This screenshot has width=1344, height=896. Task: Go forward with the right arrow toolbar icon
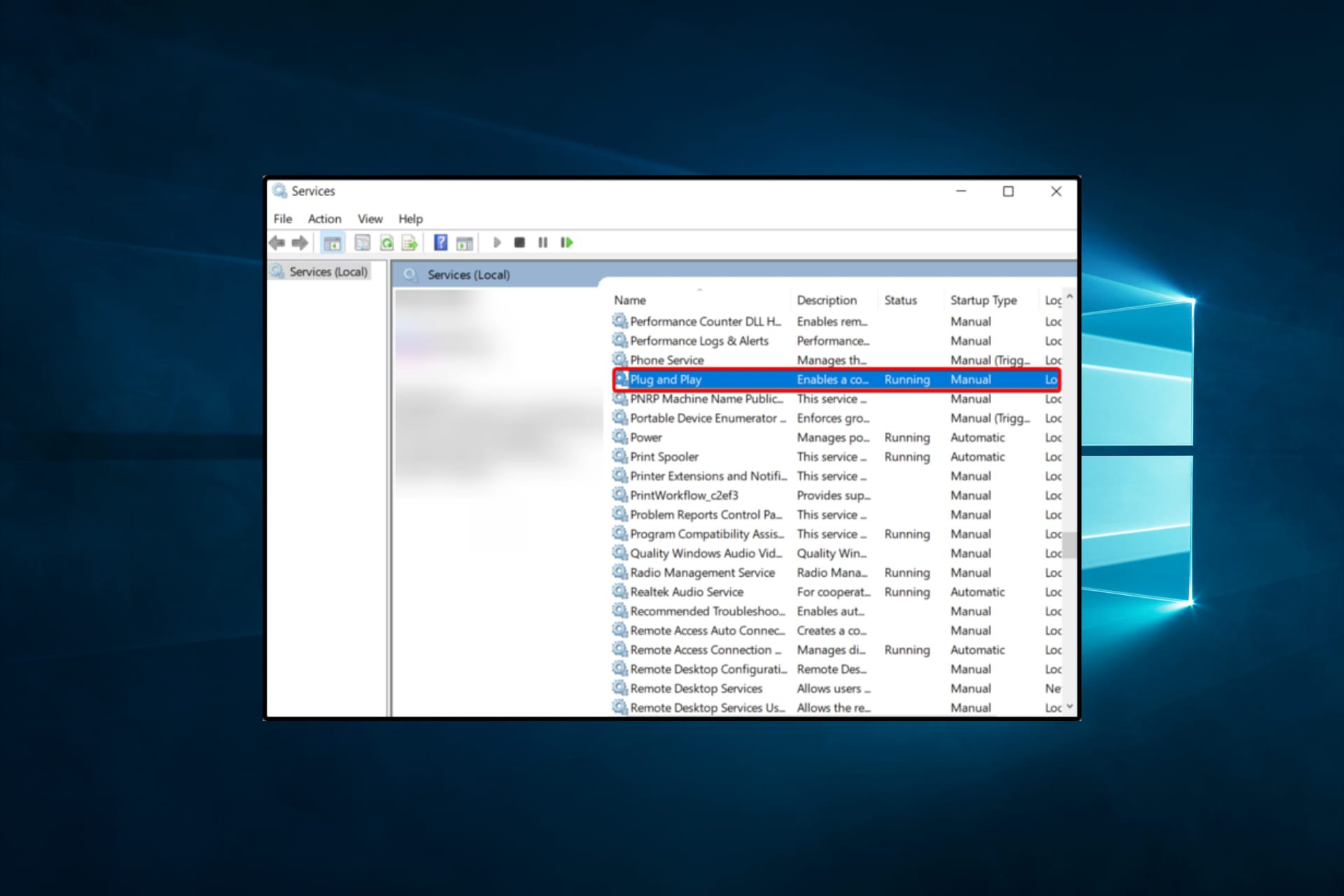click(x=300, y=243)
